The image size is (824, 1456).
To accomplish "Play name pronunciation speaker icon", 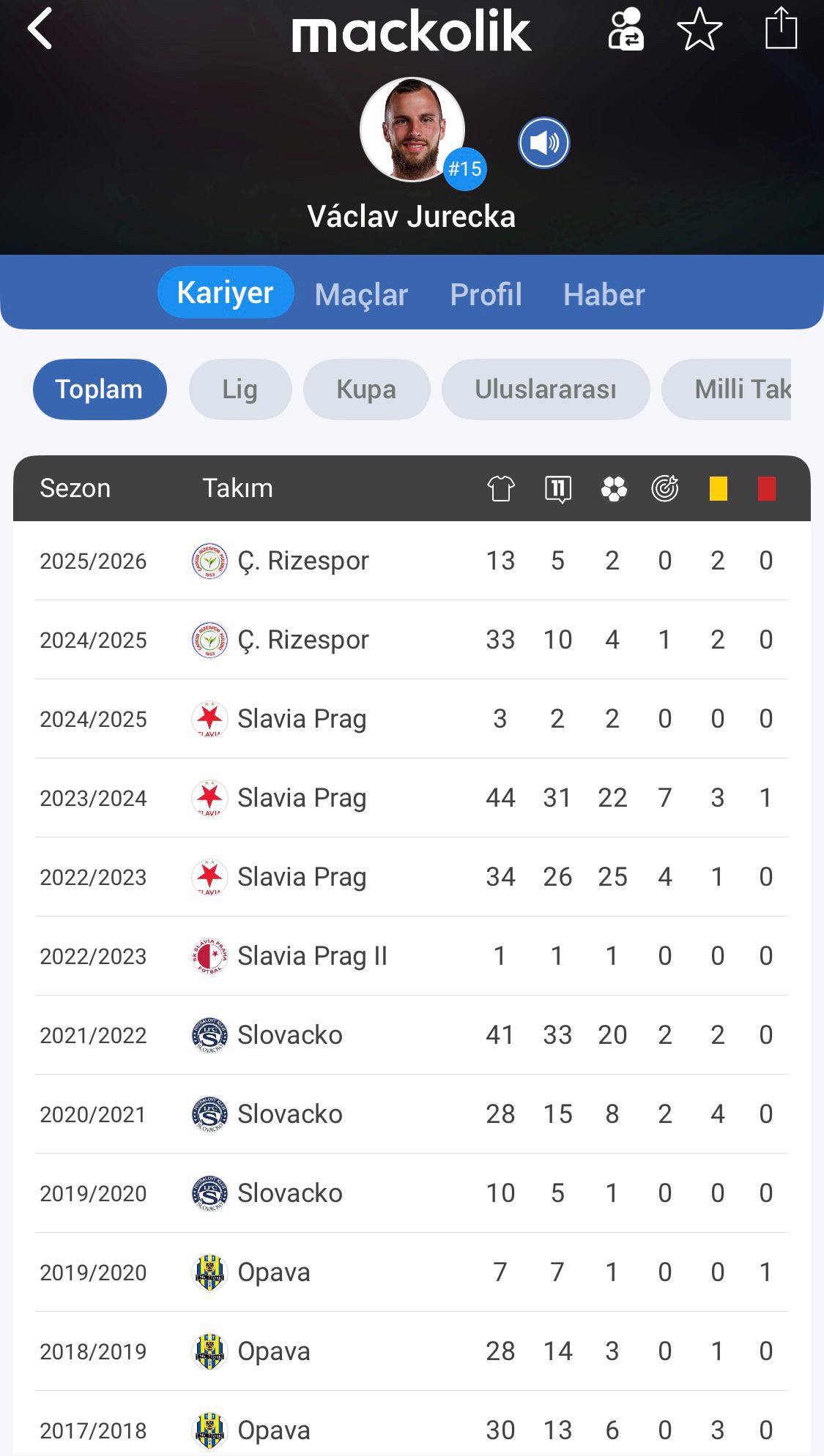I will (543, 143).
